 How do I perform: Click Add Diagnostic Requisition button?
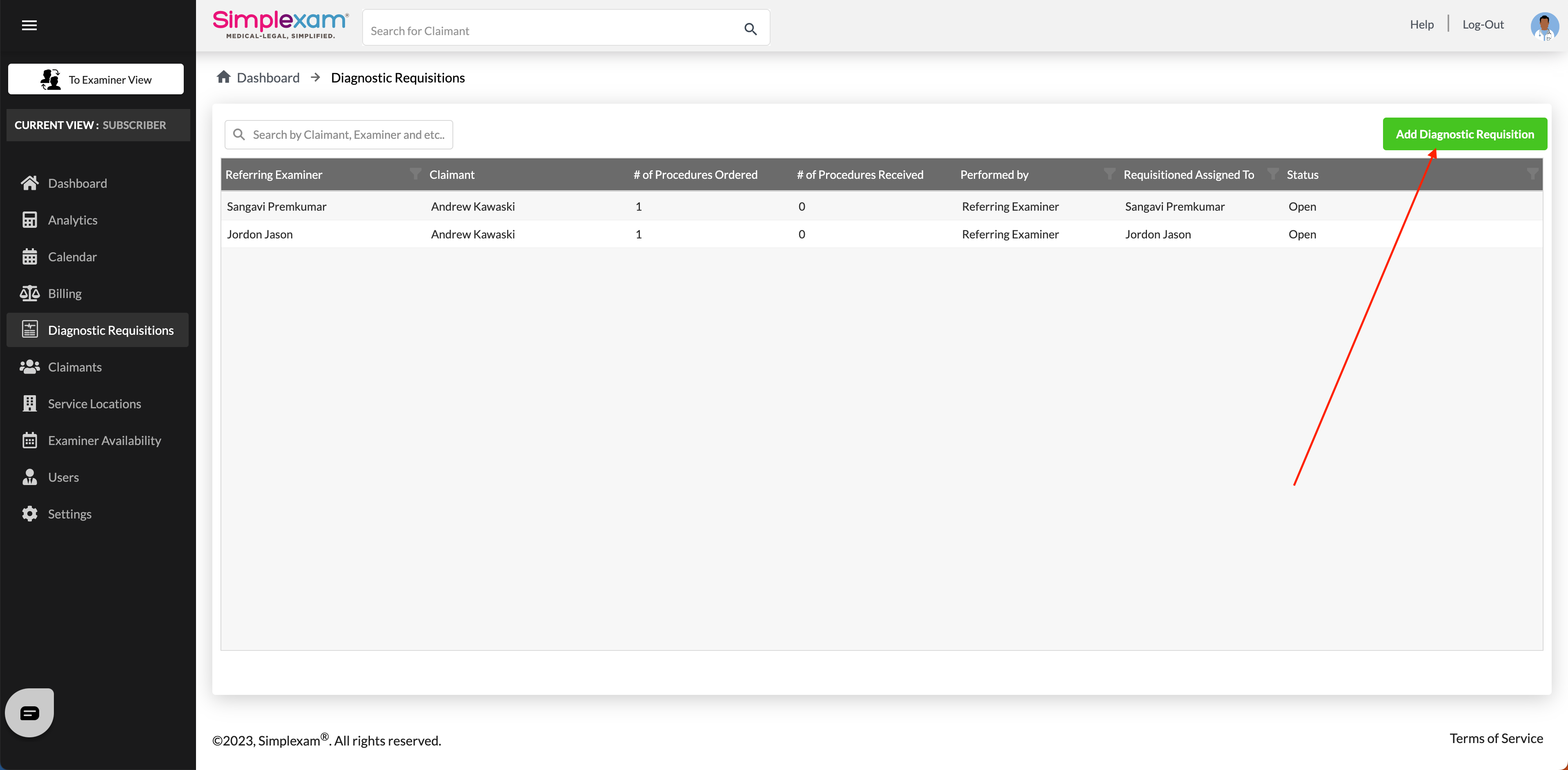click(x=1464, y=134)
